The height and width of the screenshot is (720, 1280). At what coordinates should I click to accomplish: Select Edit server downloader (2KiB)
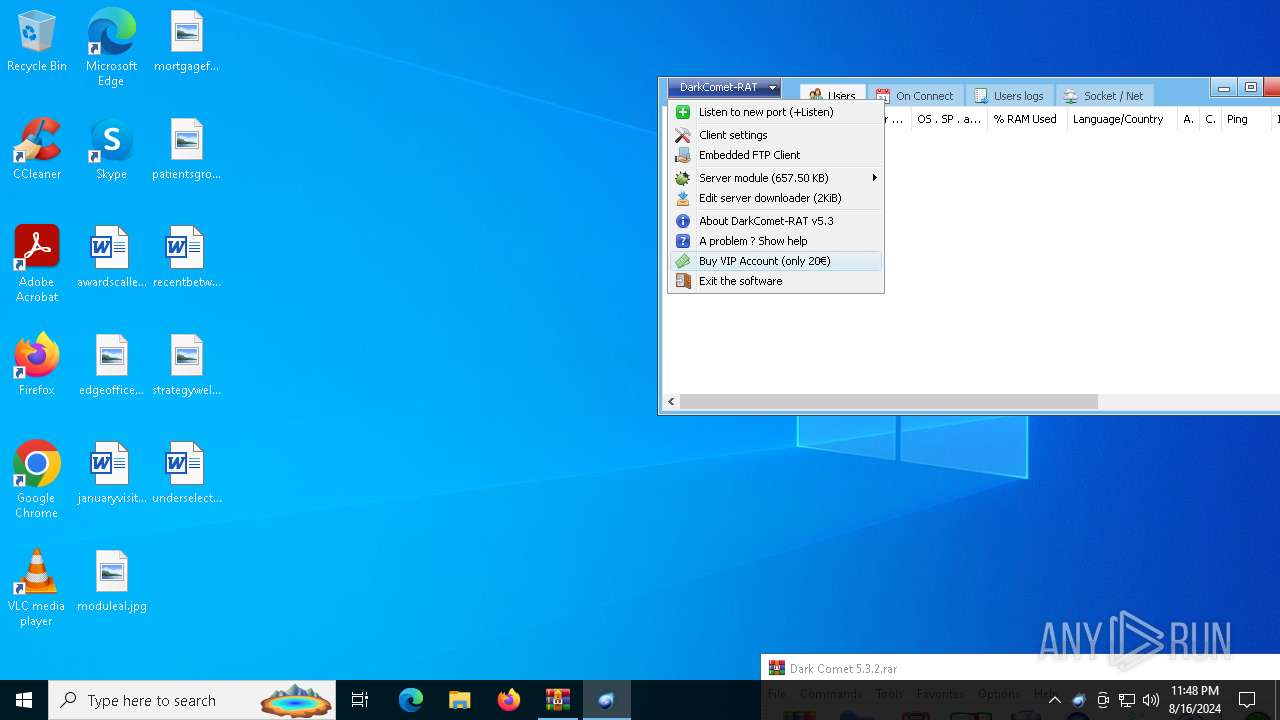coord(776,198)
